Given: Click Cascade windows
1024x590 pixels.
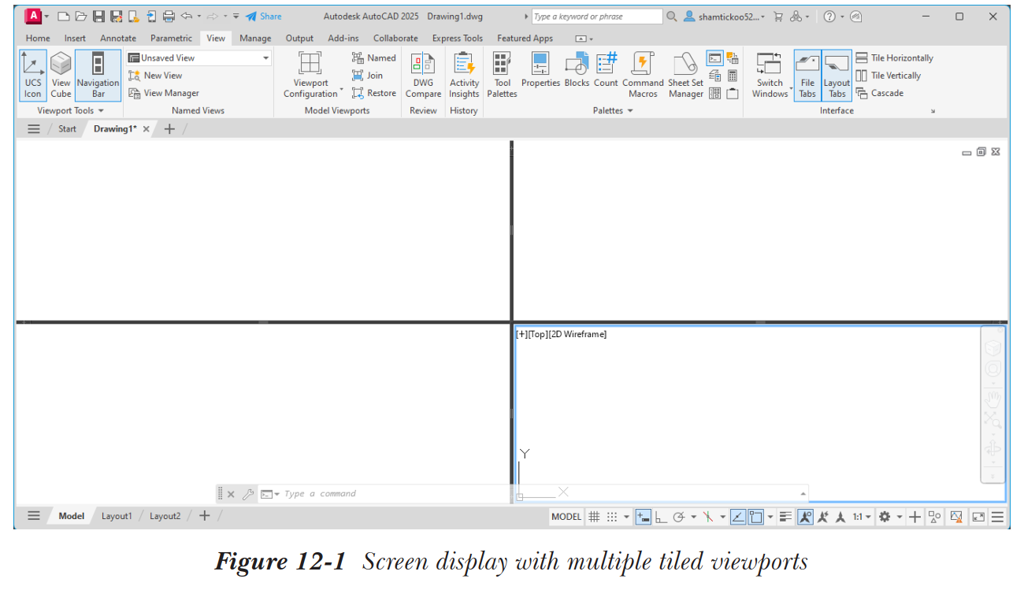Looking at the screenshot, I should coord(880,93).
